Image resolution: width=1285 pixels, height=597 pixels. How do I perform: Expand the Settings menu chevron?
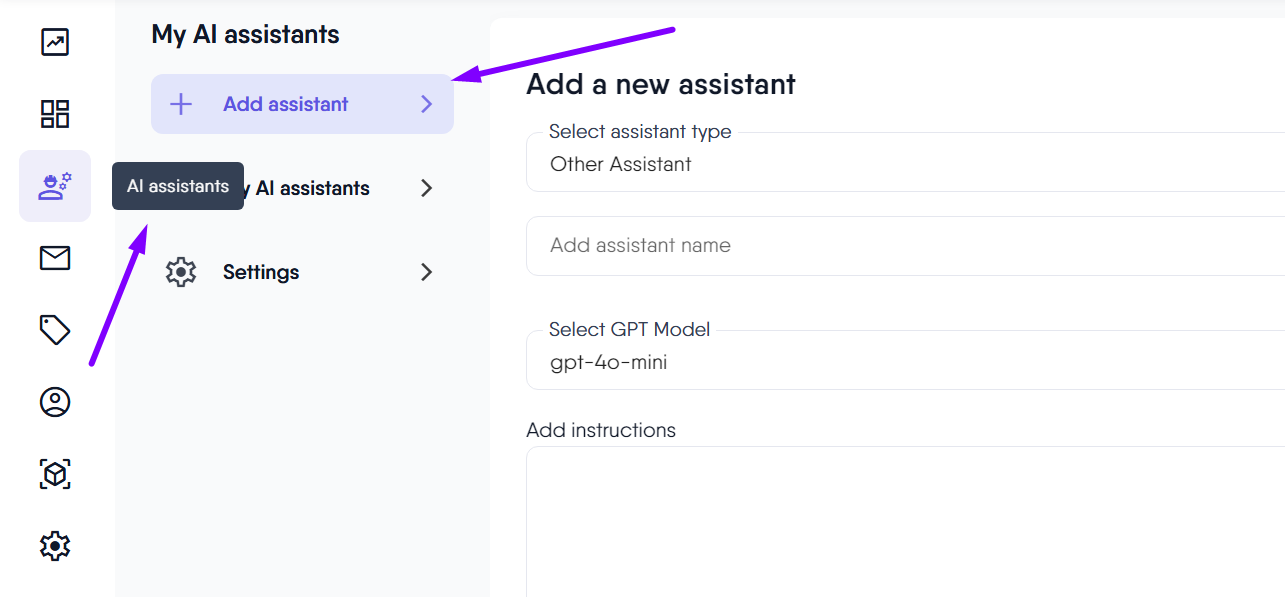coord(427,272)
